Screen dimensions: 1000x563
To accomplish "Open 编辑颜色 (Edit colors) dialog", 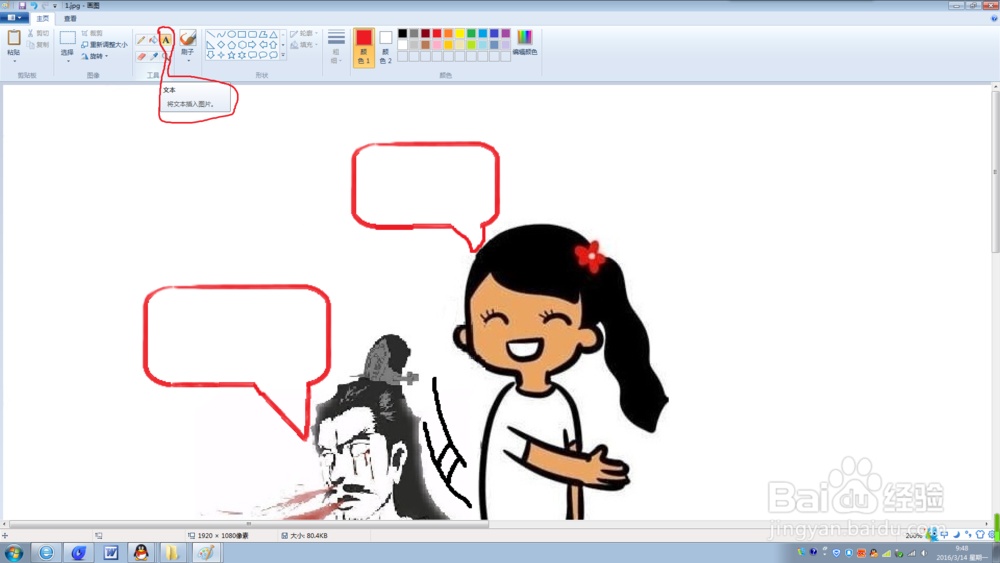I will tap(524, 42).
